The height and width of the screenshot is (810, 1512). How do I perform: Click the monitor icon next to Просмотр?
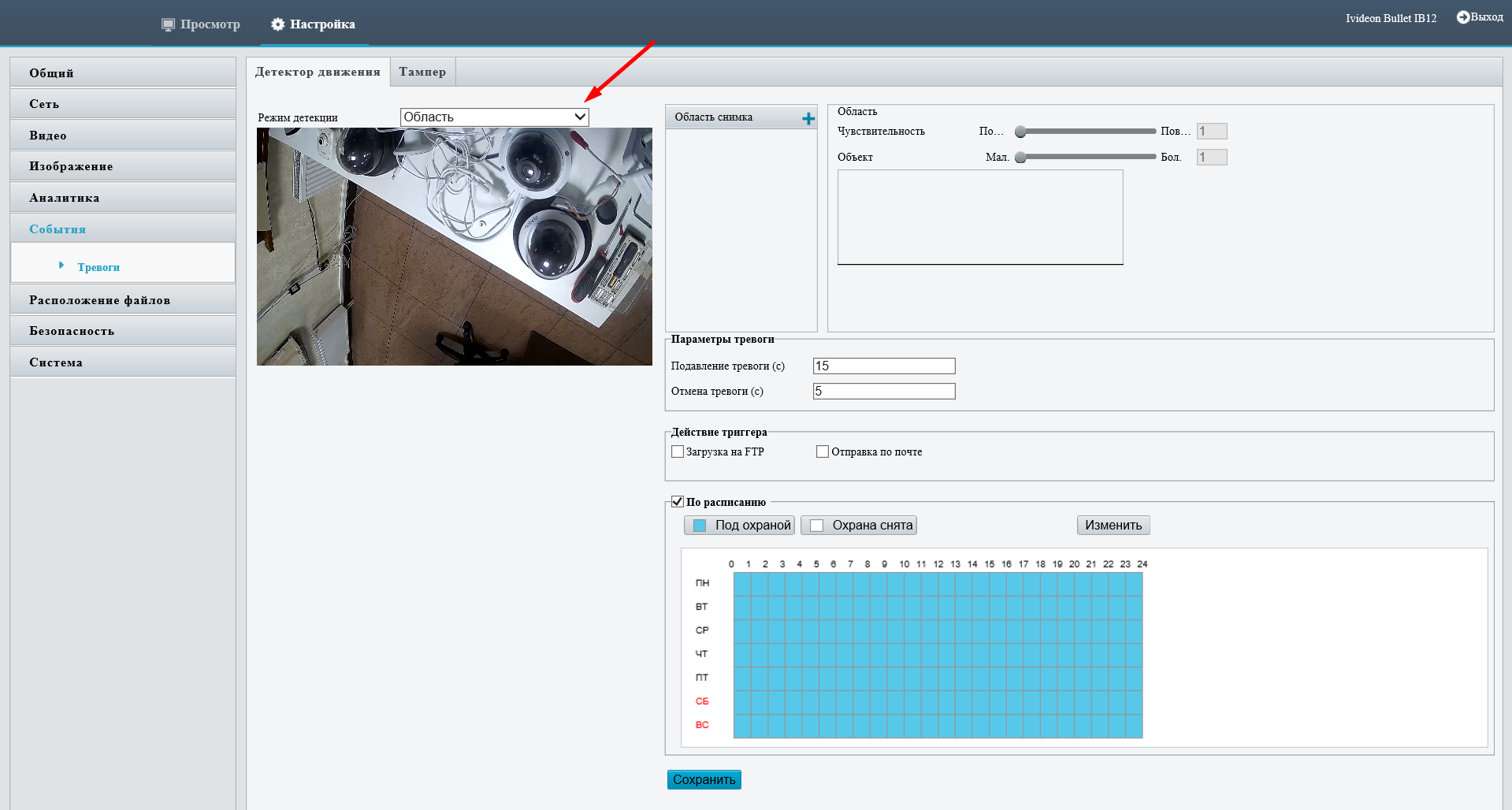coord(168,24)
